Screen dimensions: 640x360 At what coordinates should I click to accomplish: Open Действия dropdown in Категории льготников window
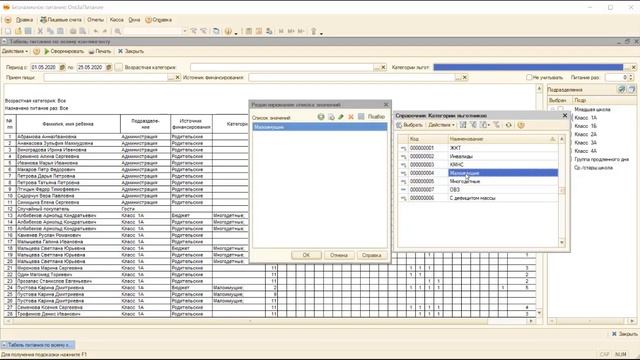[x=441, y=125]
